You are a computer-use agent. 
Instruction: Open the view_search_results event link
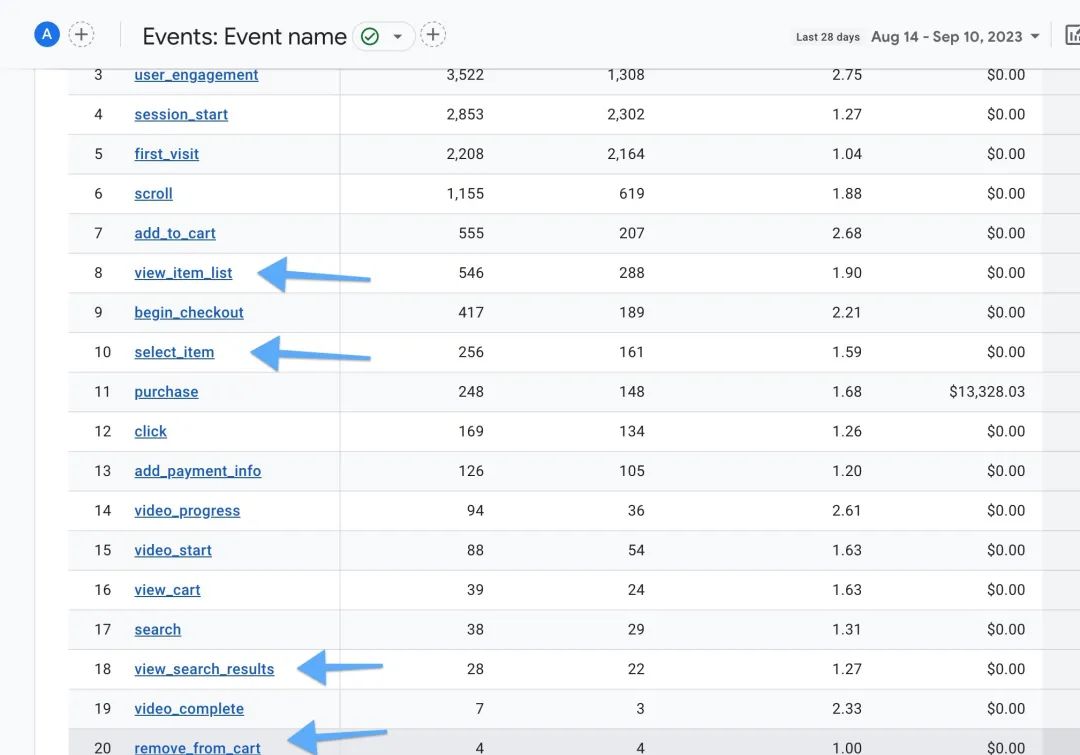coord(205,669)
